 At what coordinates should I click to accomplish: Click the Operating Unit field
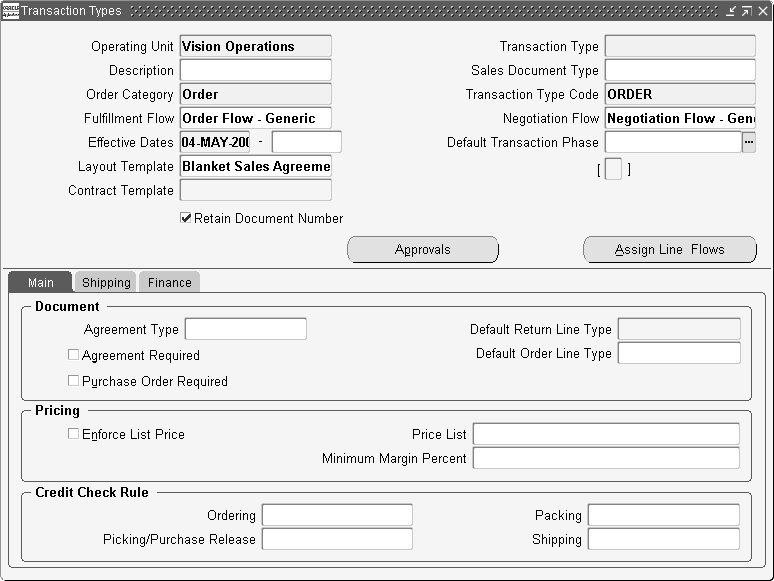(x=256, y=46)
